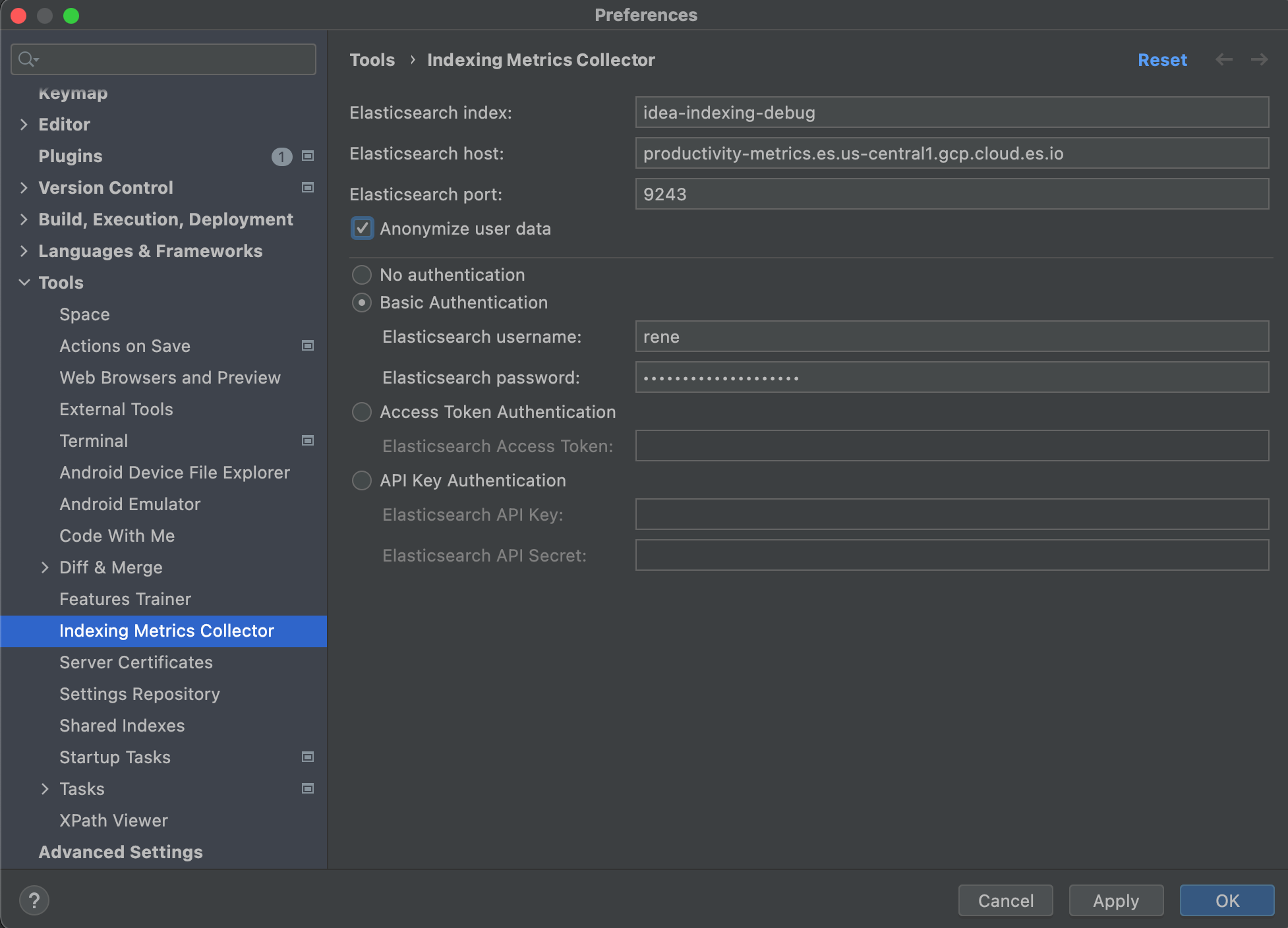Uncheck Anonymize user data checkbox

pos(362,229)
